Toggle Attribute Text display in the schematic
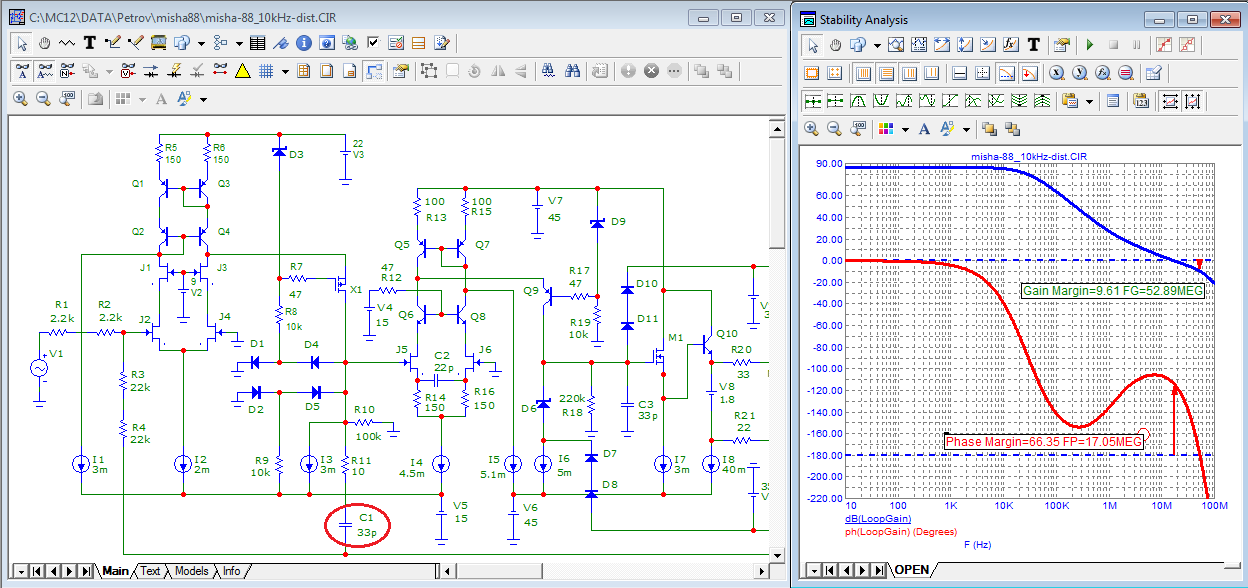 [x=21, y=71]
